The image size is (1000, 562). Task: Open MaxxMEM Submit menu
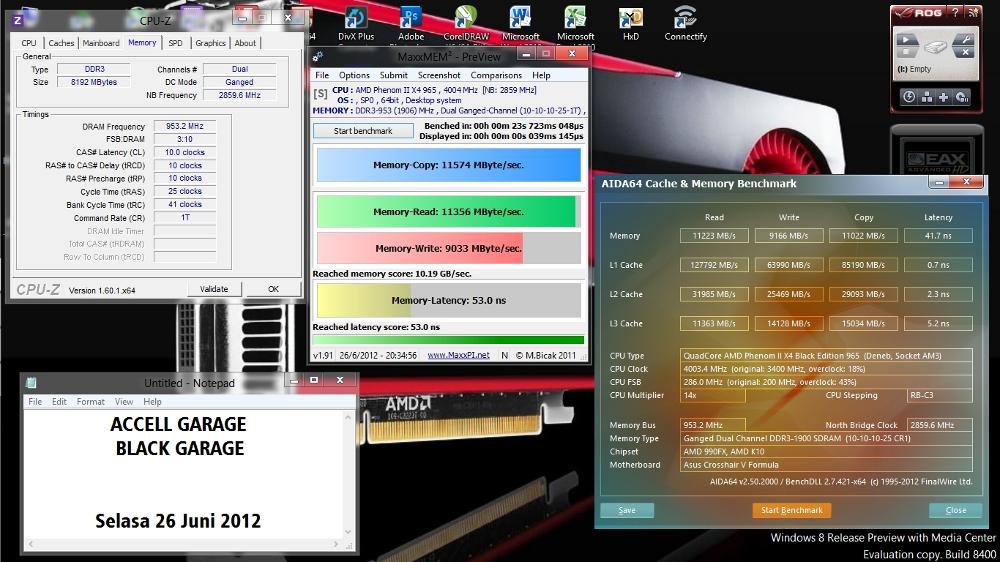[x=393, y=75]
